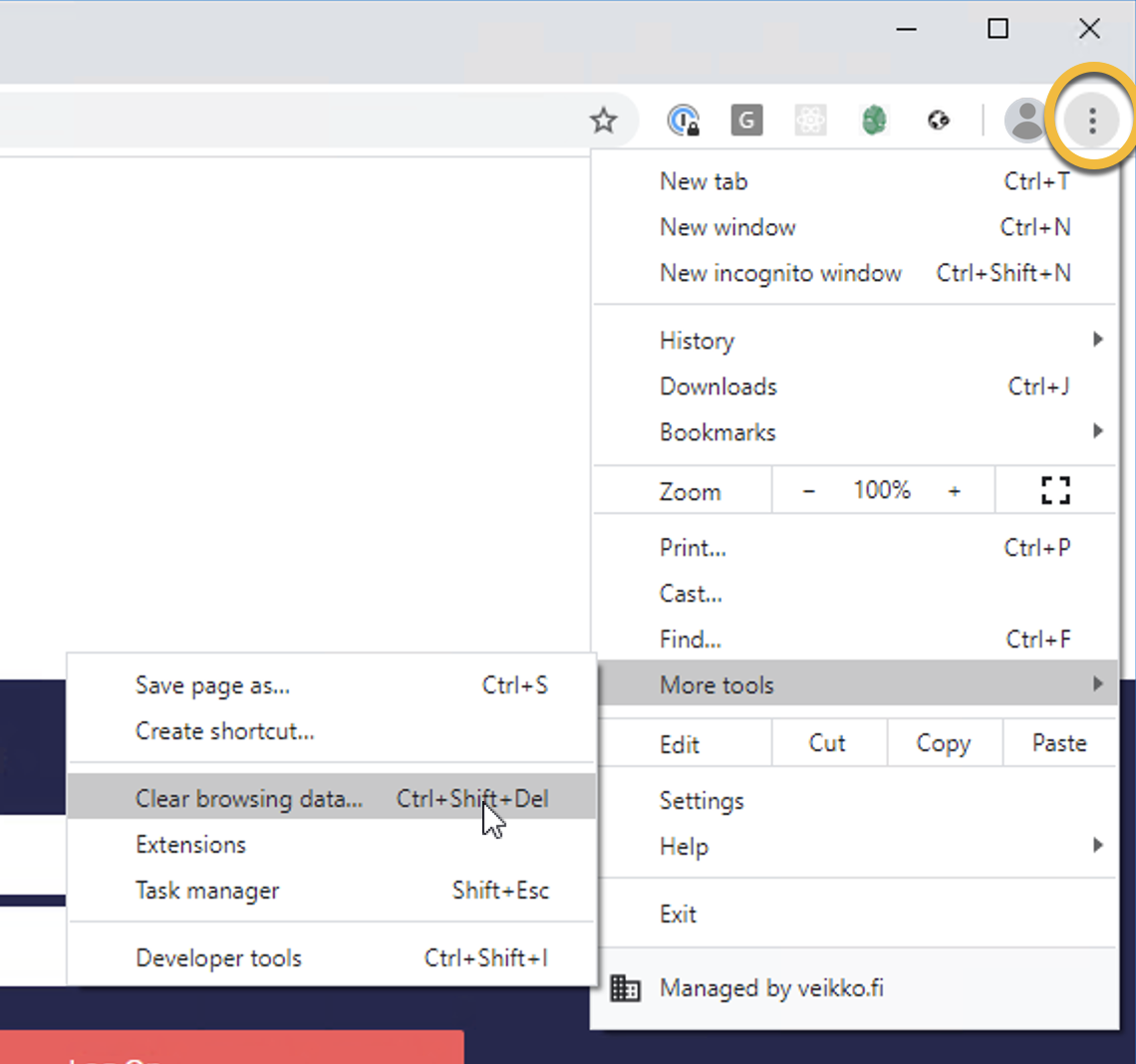Click the three-dot Chrome menu button
This screenshot has width=1136, height=1064.
click(x=1092, y=121)
